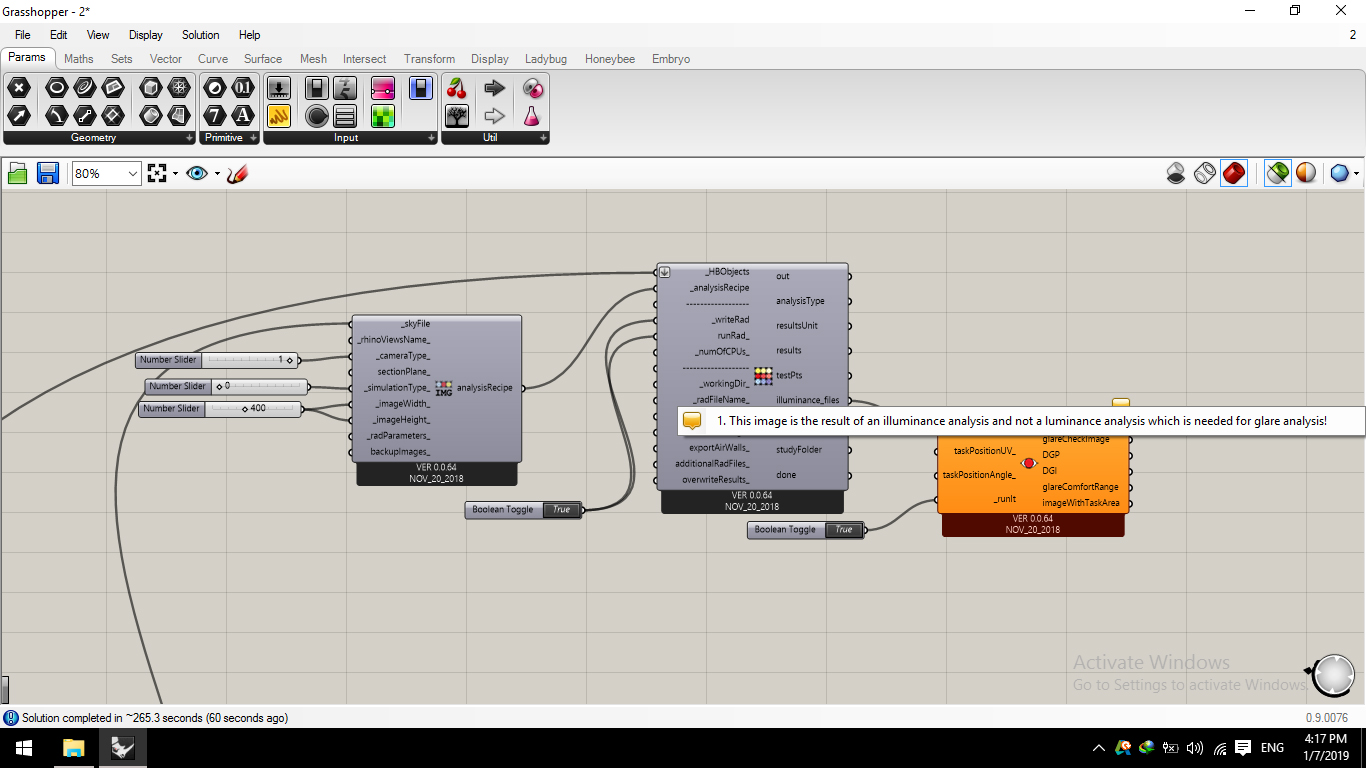Viewport: 1366px width, 768px height.
Task: Select the Point parameter hexagon icon
Action: point(19,88)
